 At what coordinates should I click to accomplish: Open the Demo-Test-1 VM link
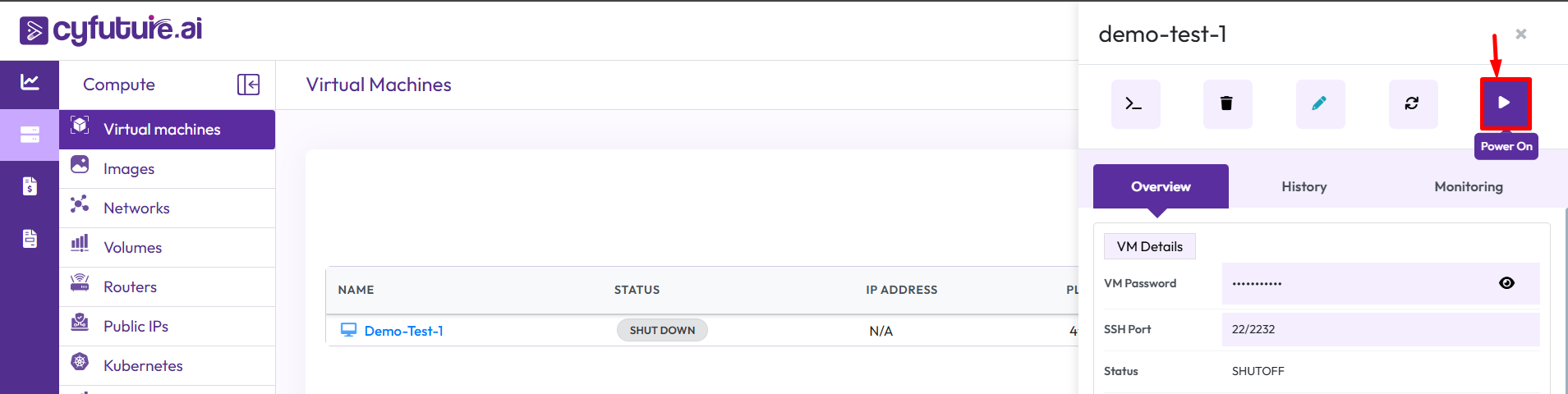(x=403, y=331)
